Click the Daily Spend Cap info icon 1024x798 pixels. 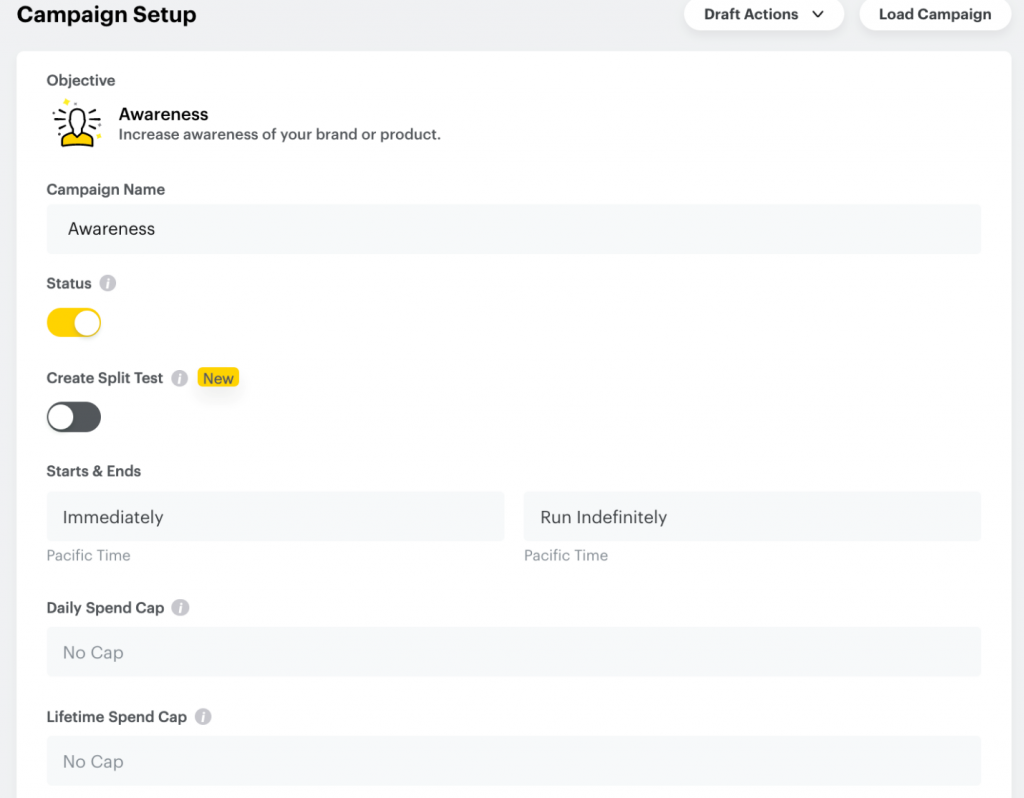coord(180,607)
